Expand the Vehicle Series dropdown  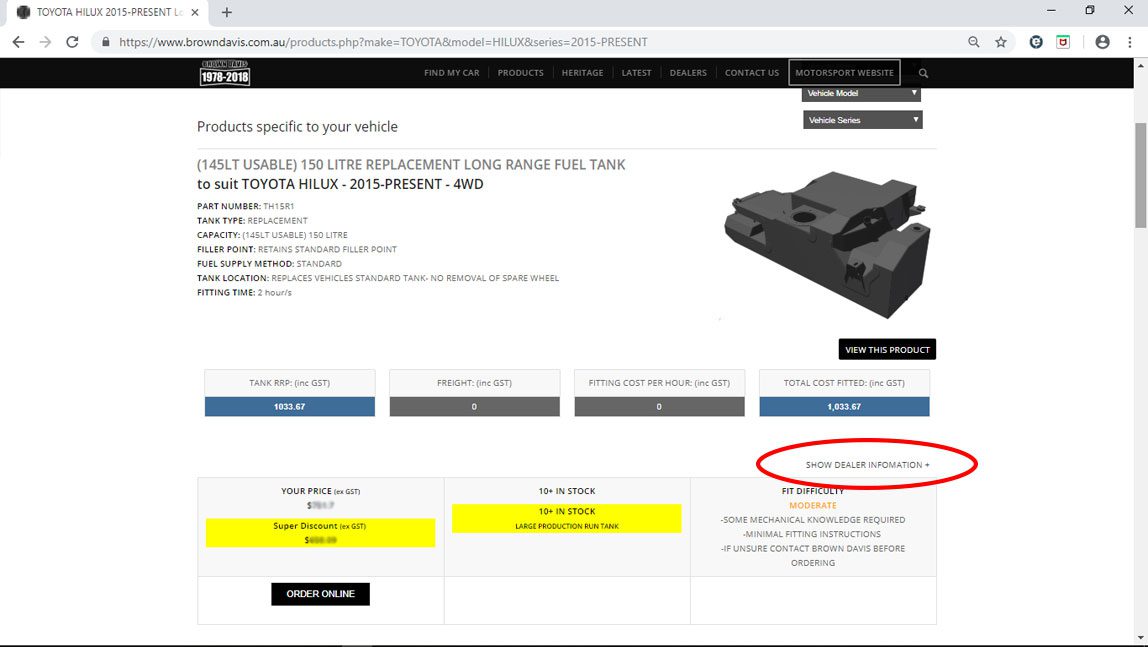[x=862, y=120]
